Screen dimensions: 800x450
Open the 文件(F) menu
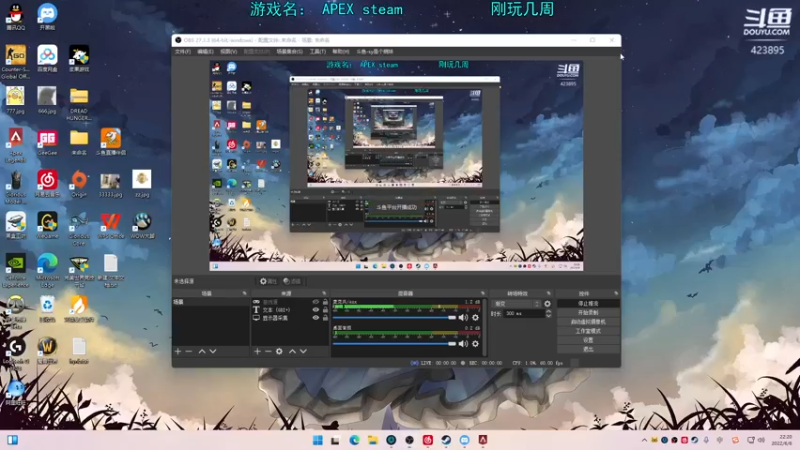183,52
